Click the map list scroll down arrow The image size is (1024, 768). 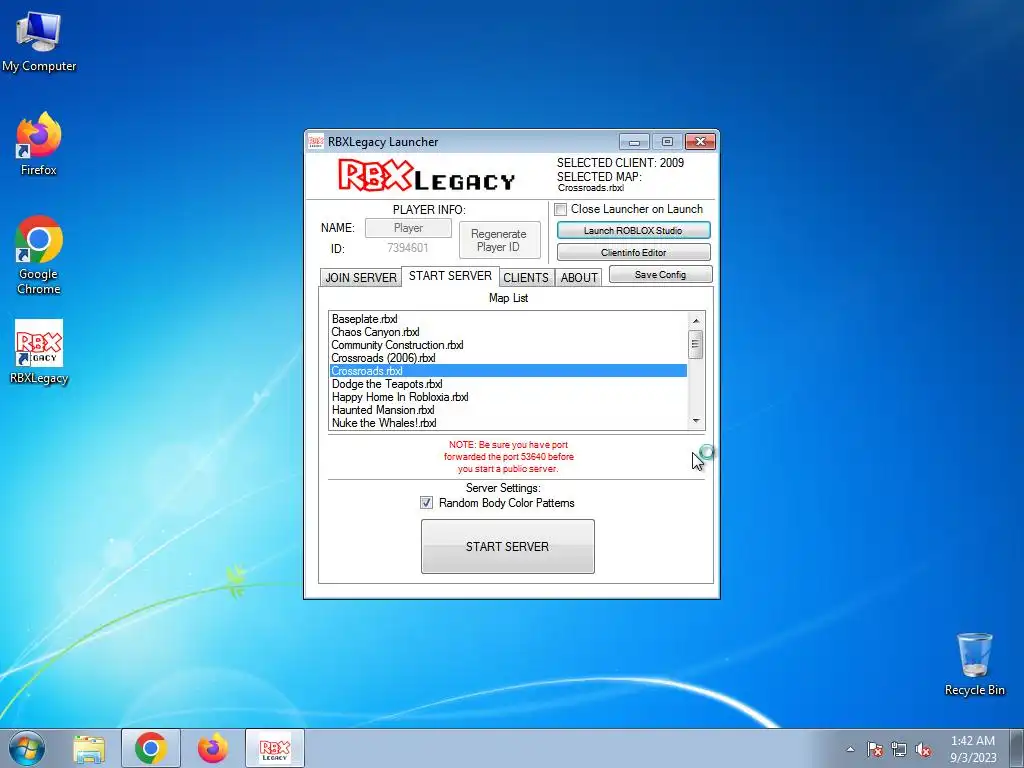tap(696, 421)
